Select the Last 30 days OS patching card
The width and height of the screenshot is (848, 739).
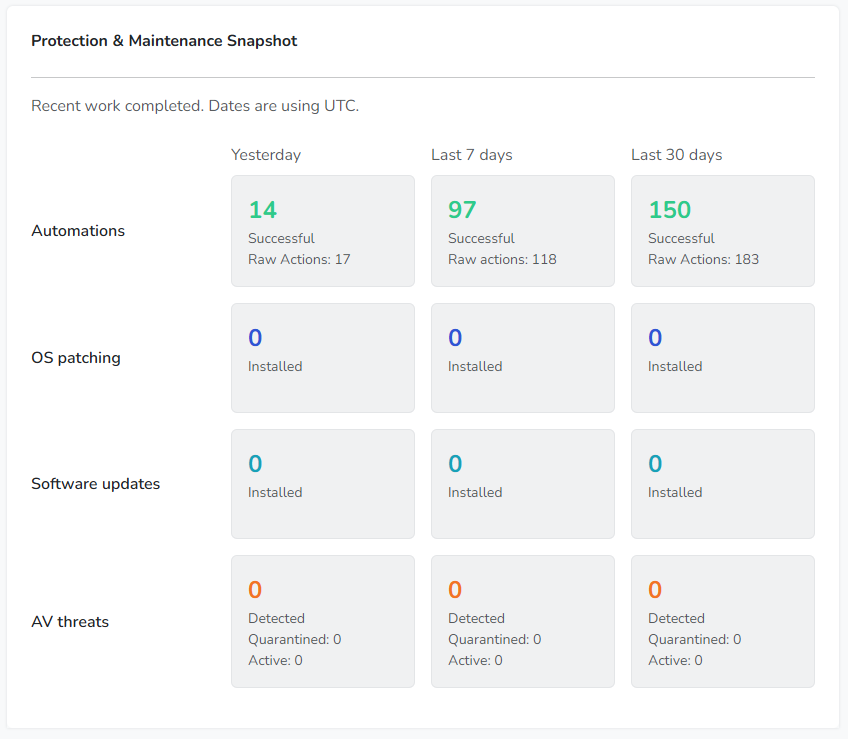coord(722,358)
